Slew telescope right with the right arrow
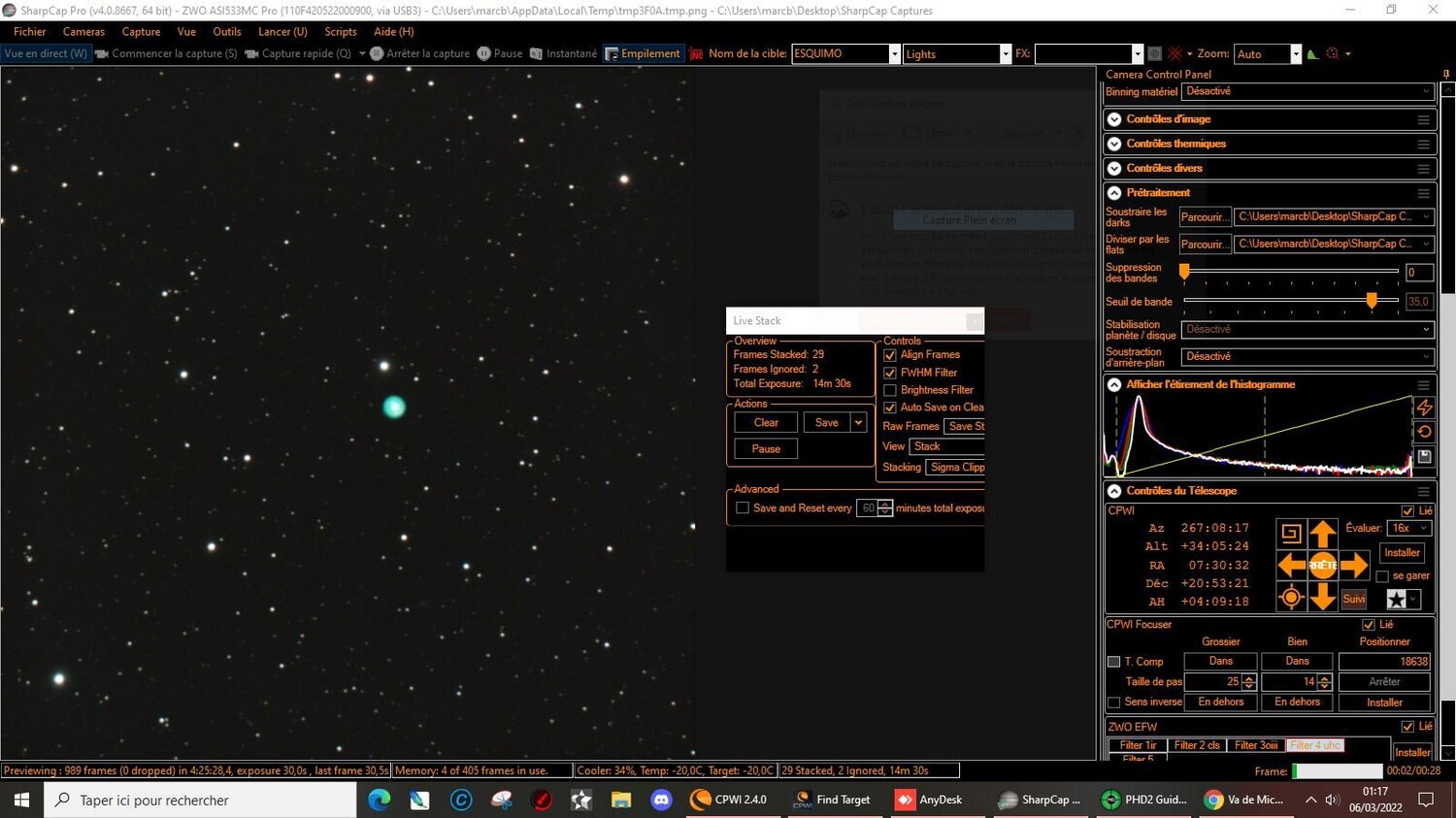The height and width of the screenshot is (818, 1456). pyautogui.click(x=1354, y=565)
